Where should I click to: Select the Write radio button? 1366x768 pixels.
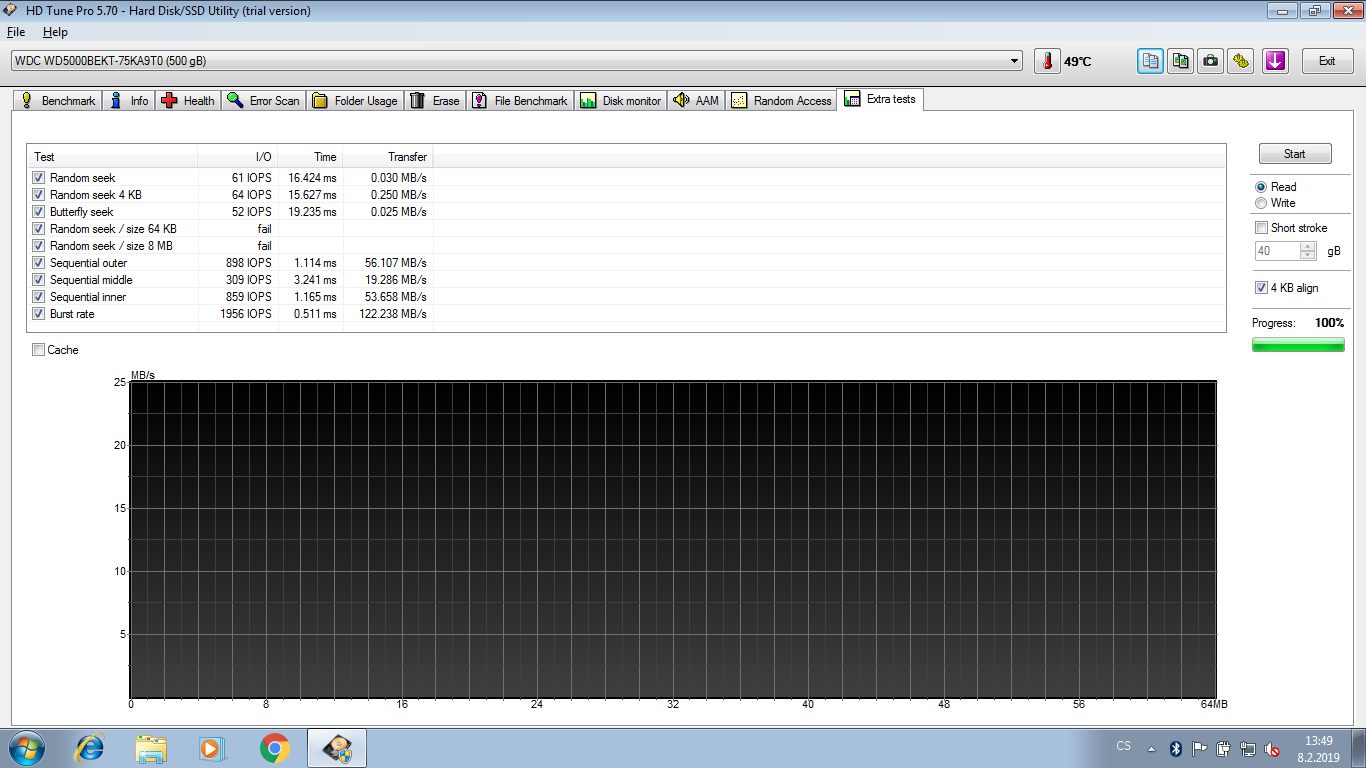point(1261,203)
